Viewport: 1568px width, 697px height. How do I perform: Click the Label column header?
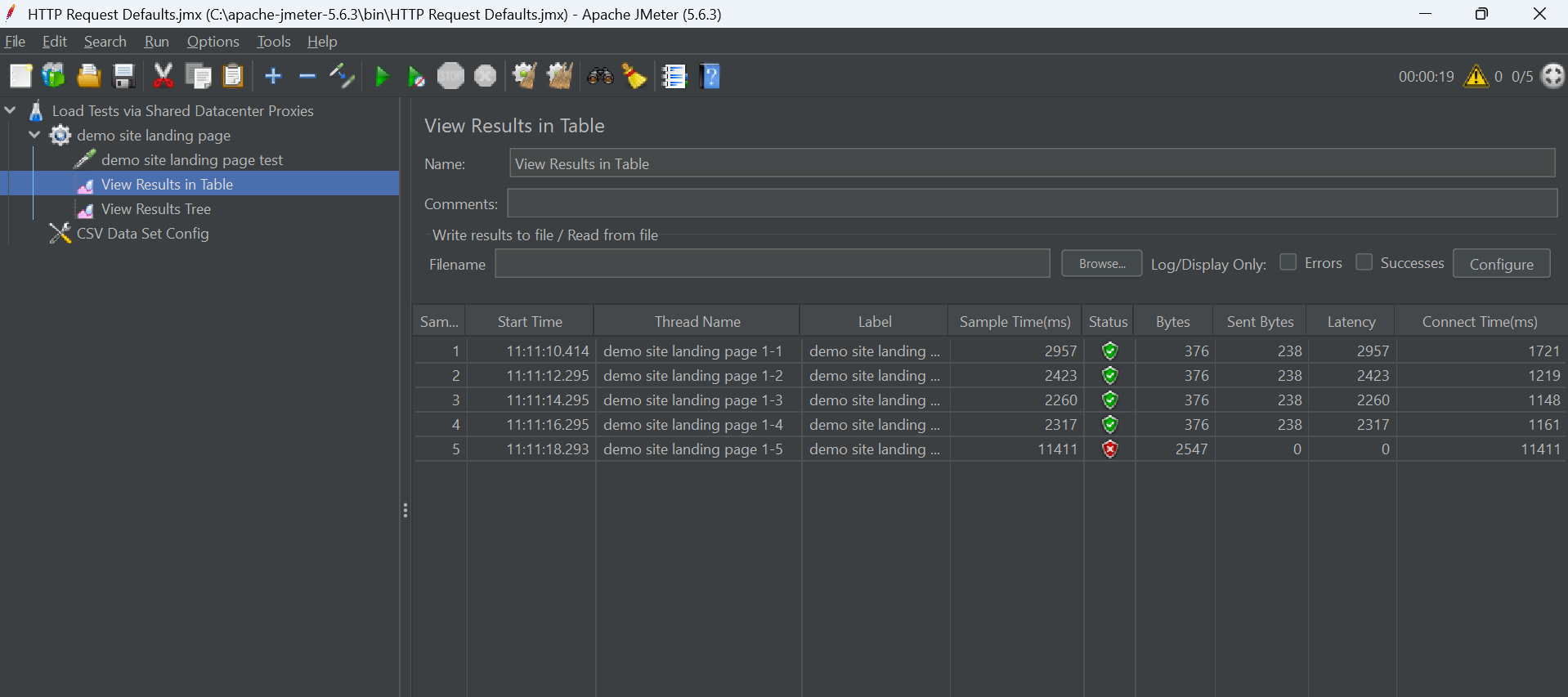[875, 322]
